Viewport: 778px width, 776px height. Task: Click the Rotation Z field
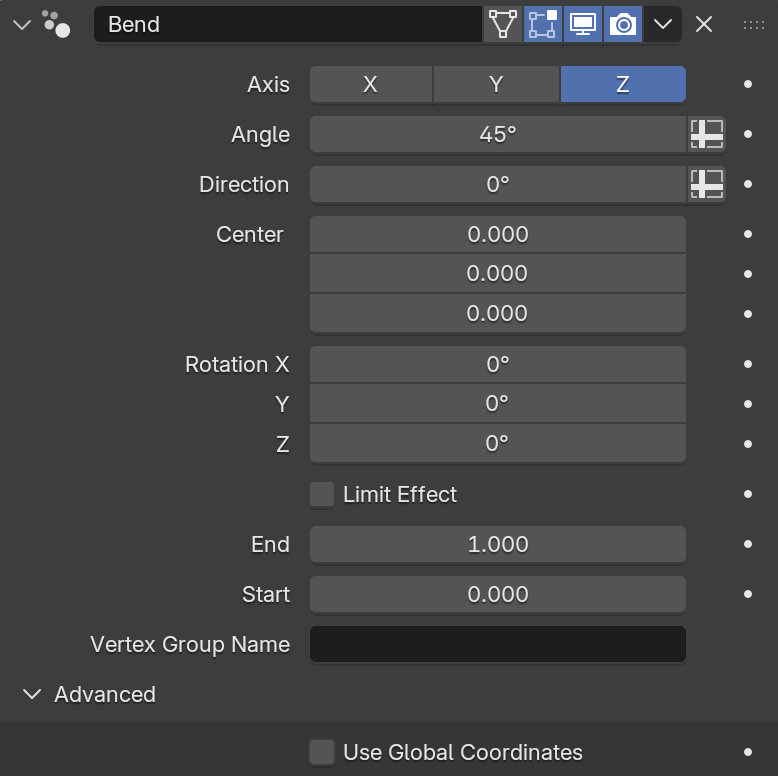498,444
